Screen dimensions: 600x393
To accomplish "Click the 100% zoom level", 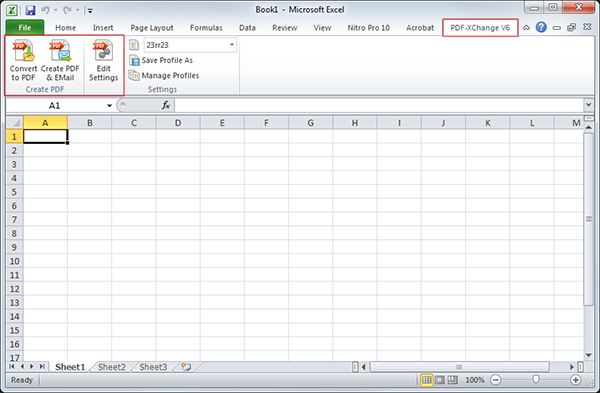I will 475,380.
